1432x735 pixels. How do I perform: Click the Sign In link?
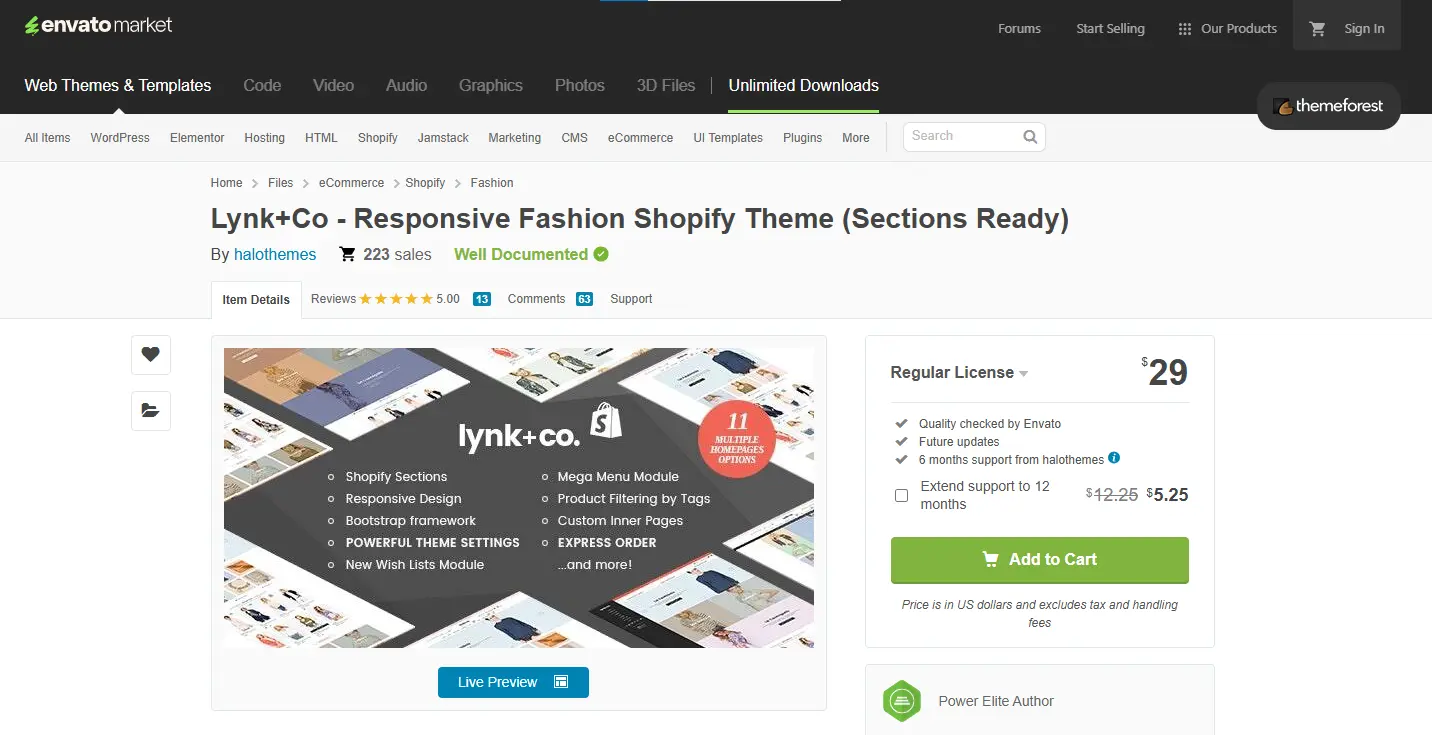click(x=1364, y=29)
